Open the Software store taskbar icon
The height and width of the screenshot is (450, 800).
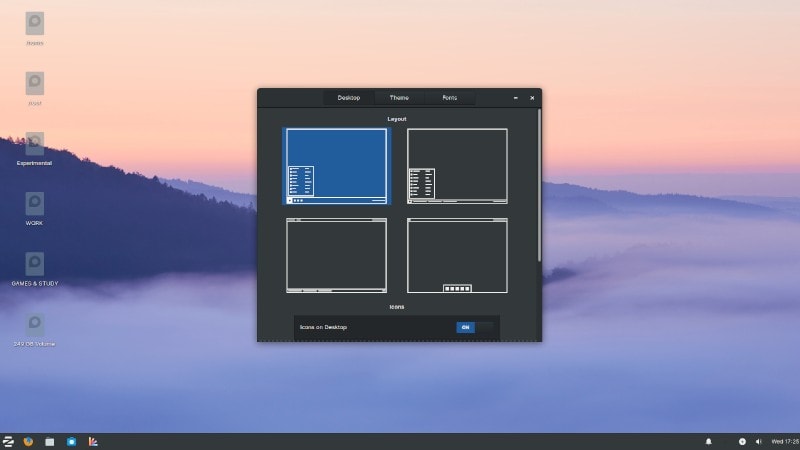71,442
